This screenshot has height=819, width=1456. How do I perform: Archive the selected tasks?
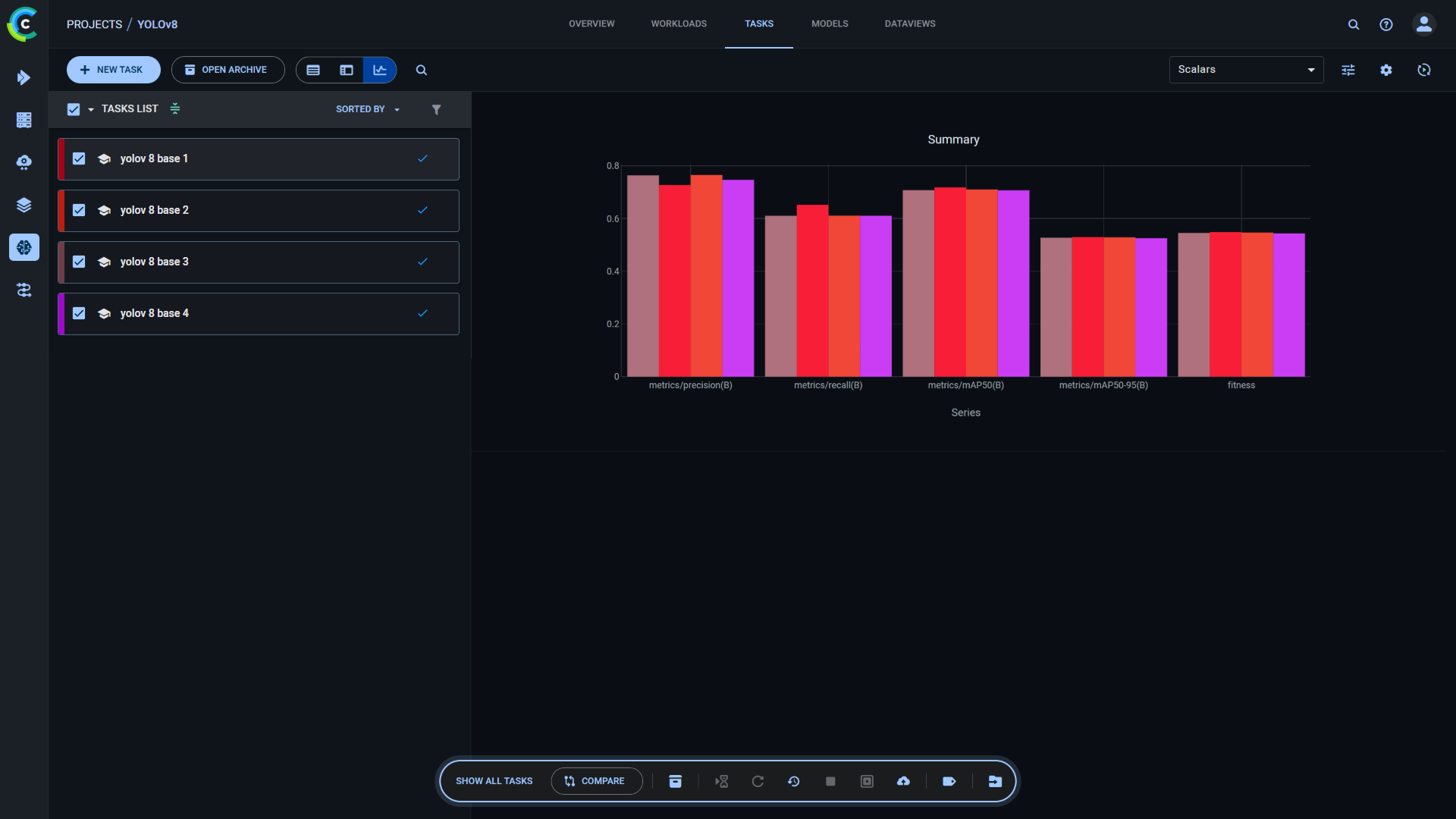tap(675, 781)
